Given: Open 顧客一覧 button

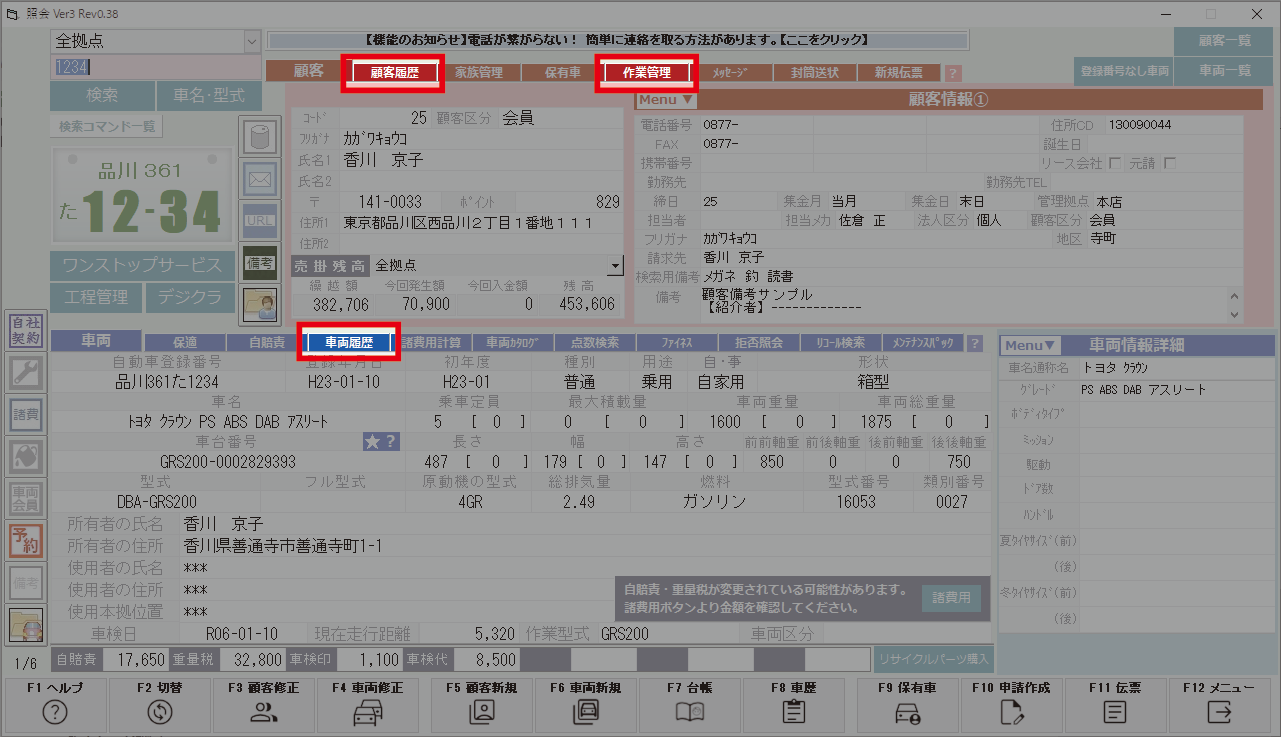Looking at the screenshot, I should (x=1224, y=41).
